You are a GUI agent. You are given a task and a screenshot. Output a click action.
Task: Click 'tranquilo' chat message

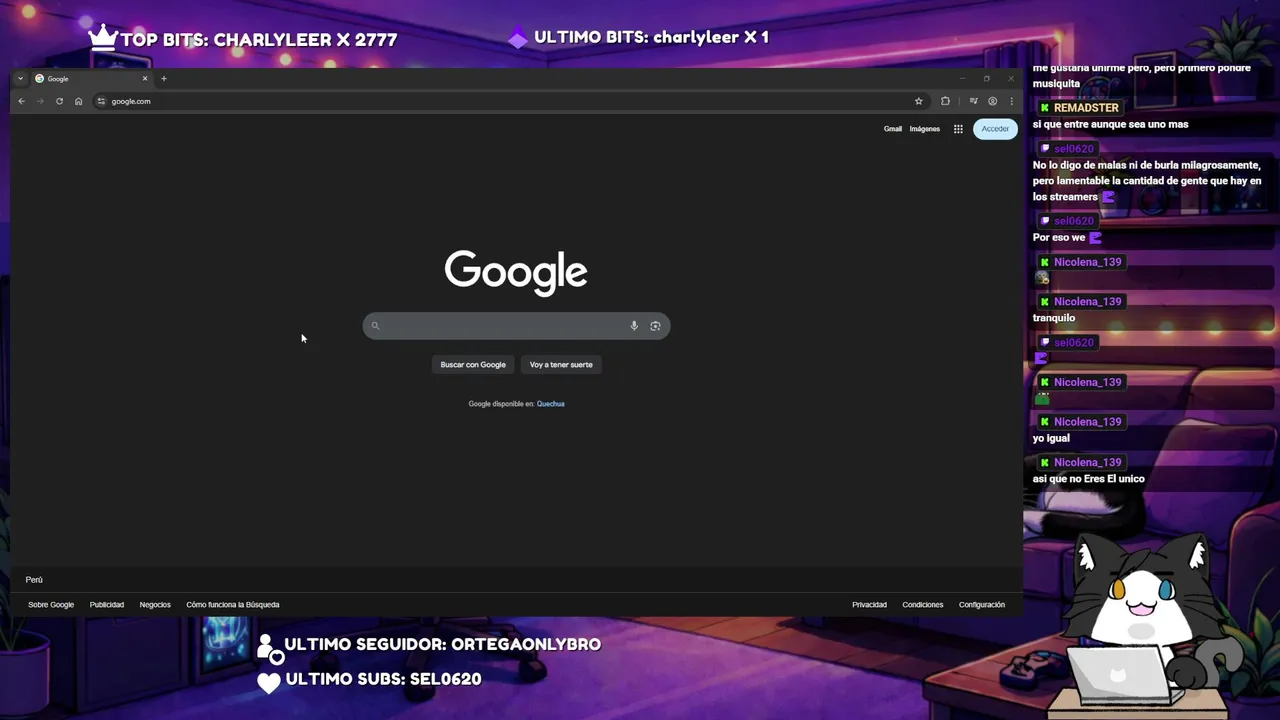(1054, 318)
